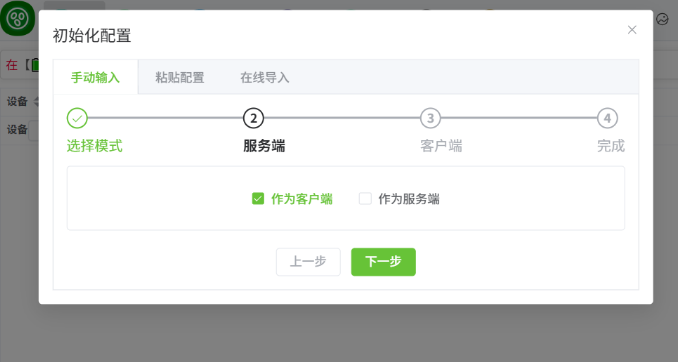The height and width of the screenshot is (362, 678).
Task: Click the completed checkmark step circle
Action: pos(77,118)
